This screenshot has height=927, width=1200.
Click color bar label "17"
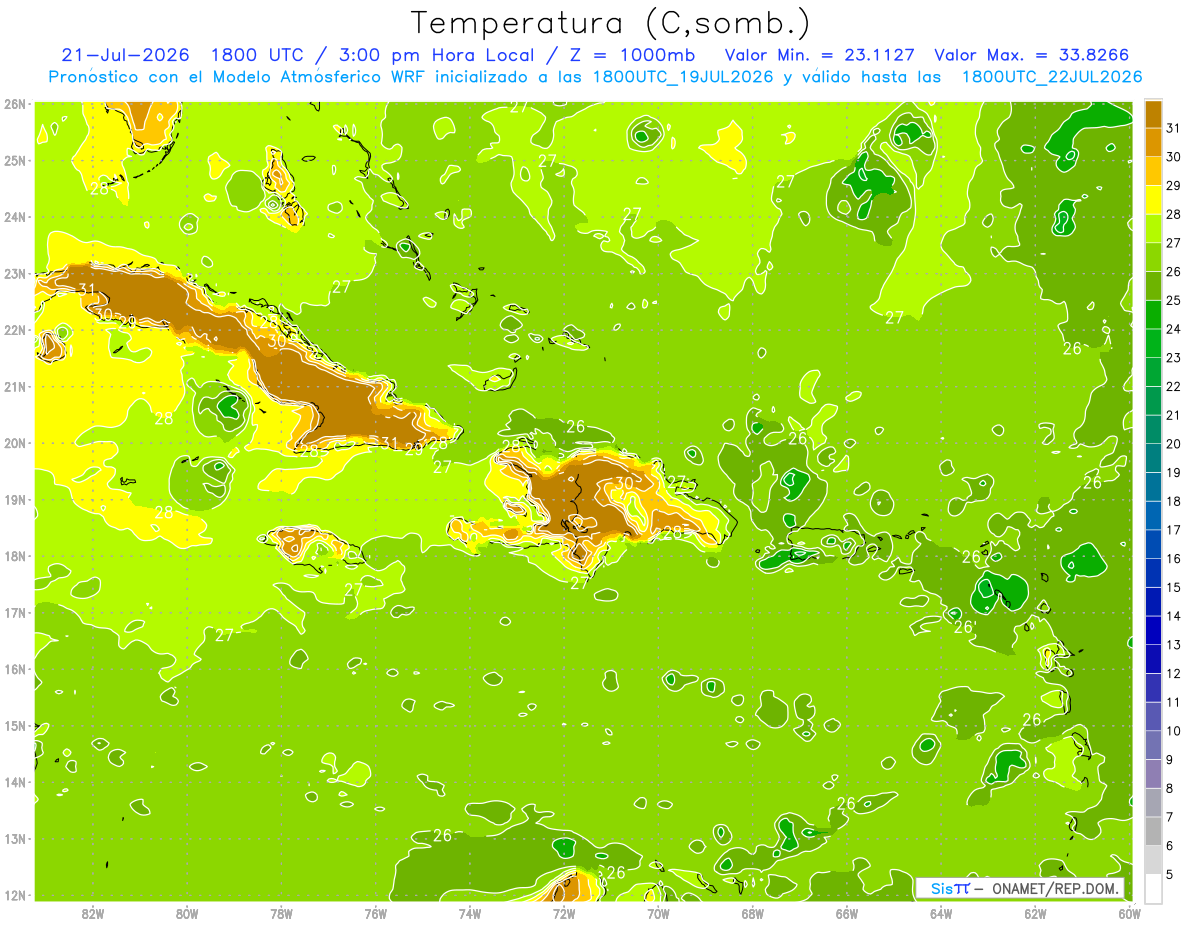tap(1174, 530)
